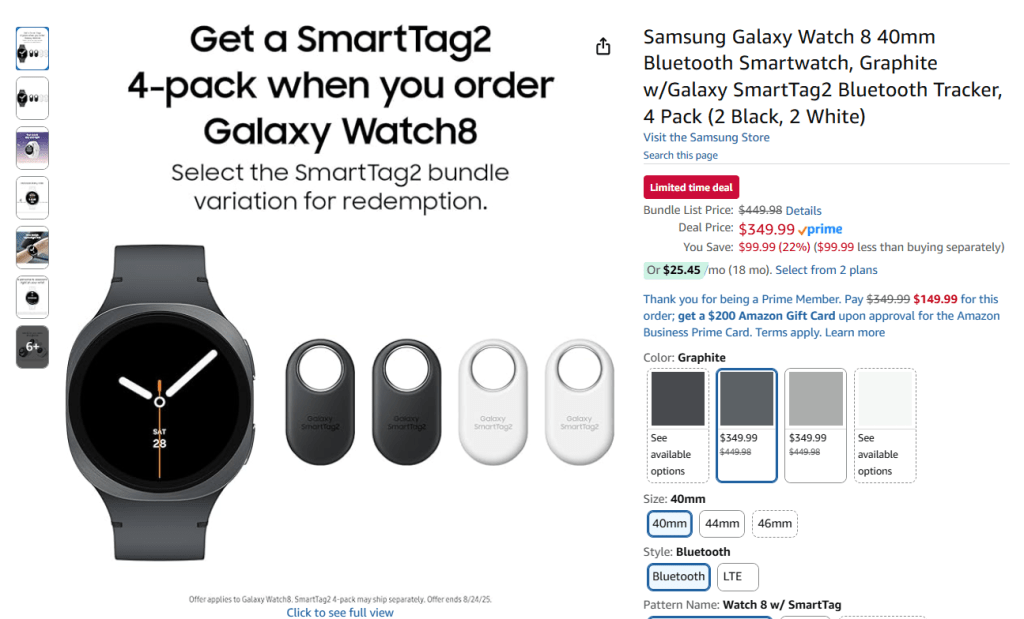Choose the Bluetooth style option

pos(679,576)
